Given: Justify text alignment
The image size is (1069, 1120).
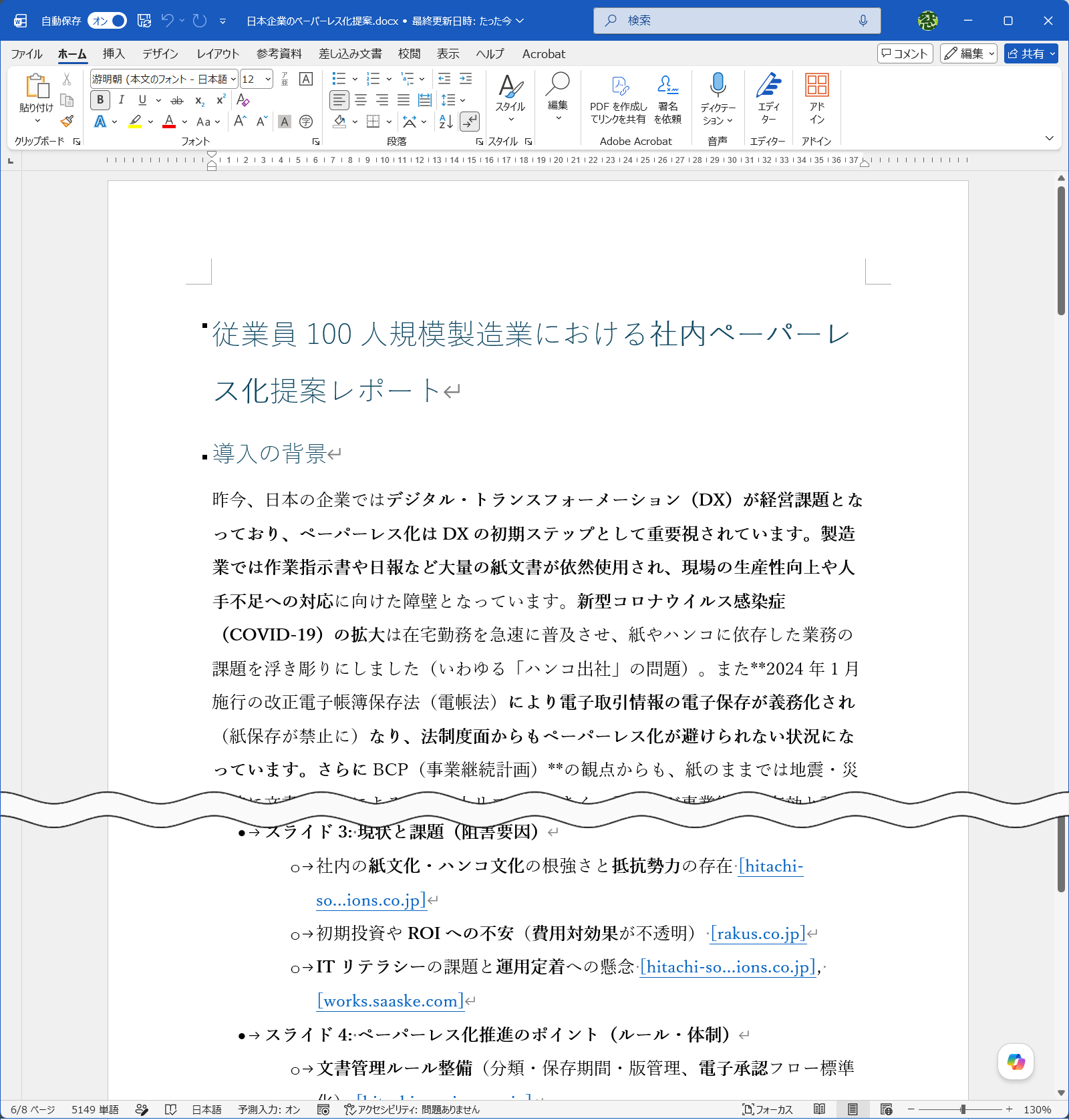Looking at the screenshot, I should click(404, 100).
